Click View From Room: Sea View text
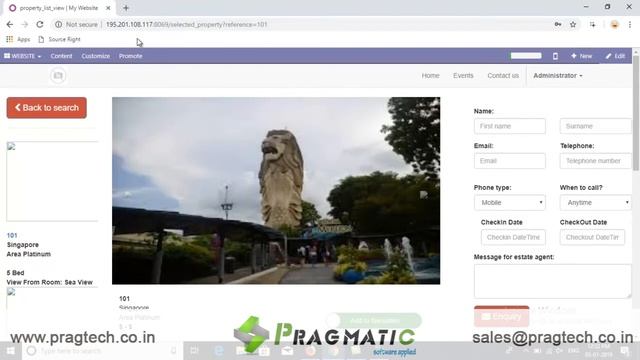The height and width of the screenshot is (360, 640). [x=49, y=282]
